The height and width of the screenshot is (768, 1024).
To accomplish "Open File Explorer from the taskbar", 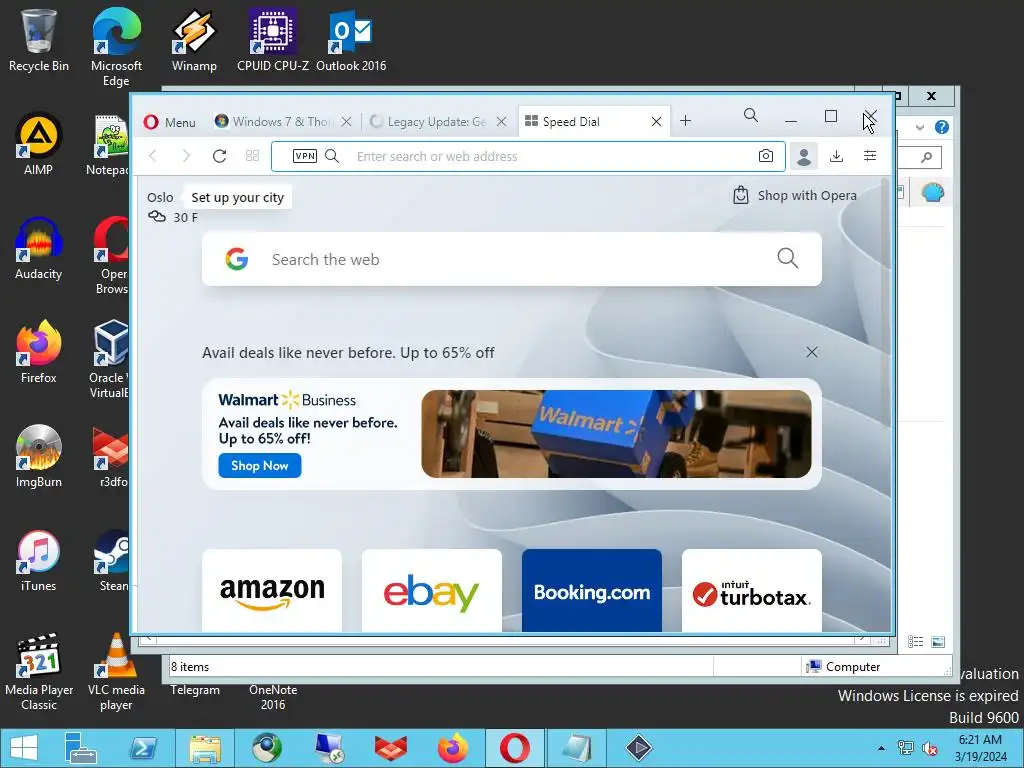I will pyautogui.click(x=205, y=748).
